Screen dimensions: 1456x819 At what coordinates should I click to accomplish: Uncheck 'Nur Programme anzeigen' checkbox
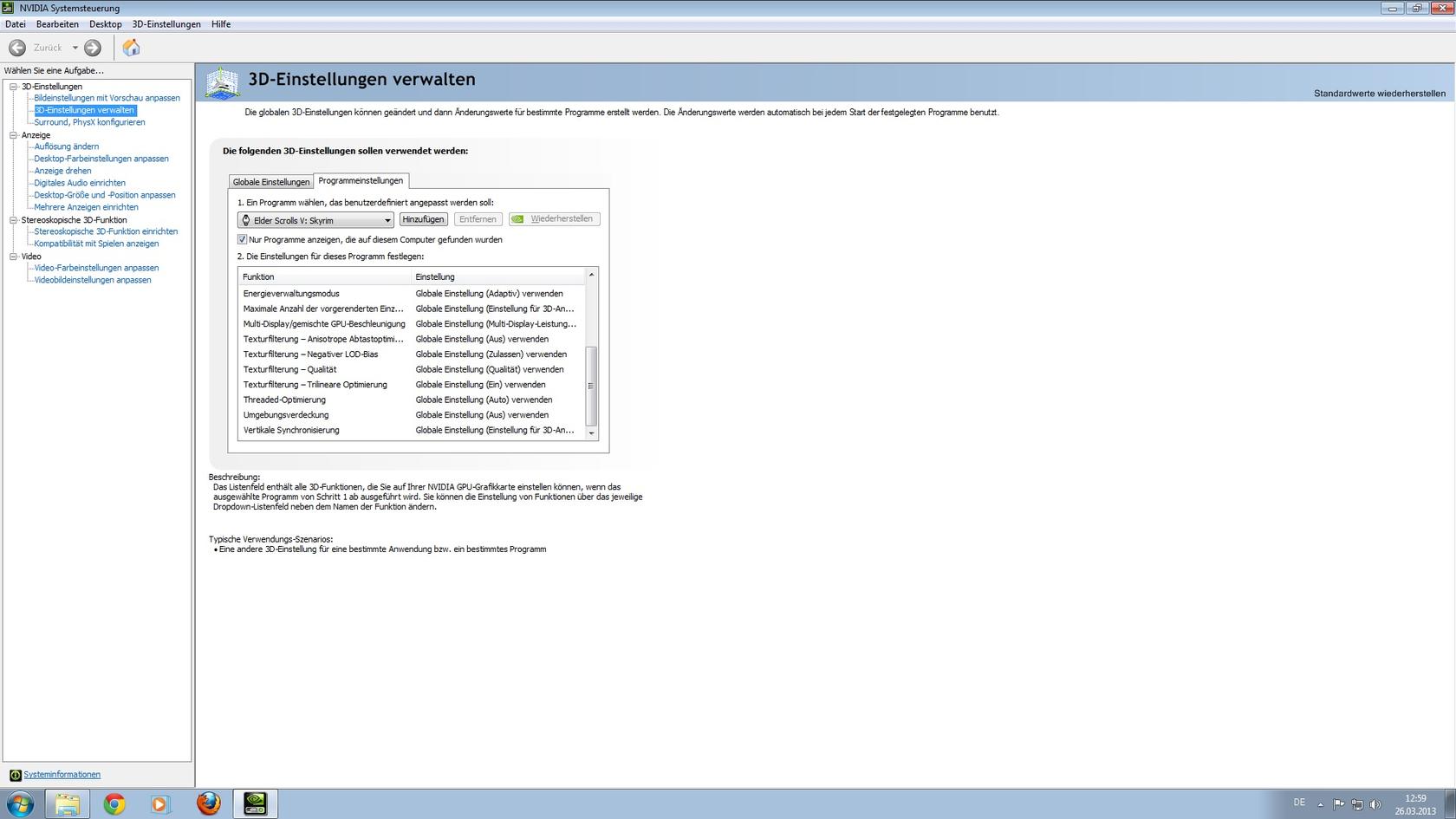243,239
